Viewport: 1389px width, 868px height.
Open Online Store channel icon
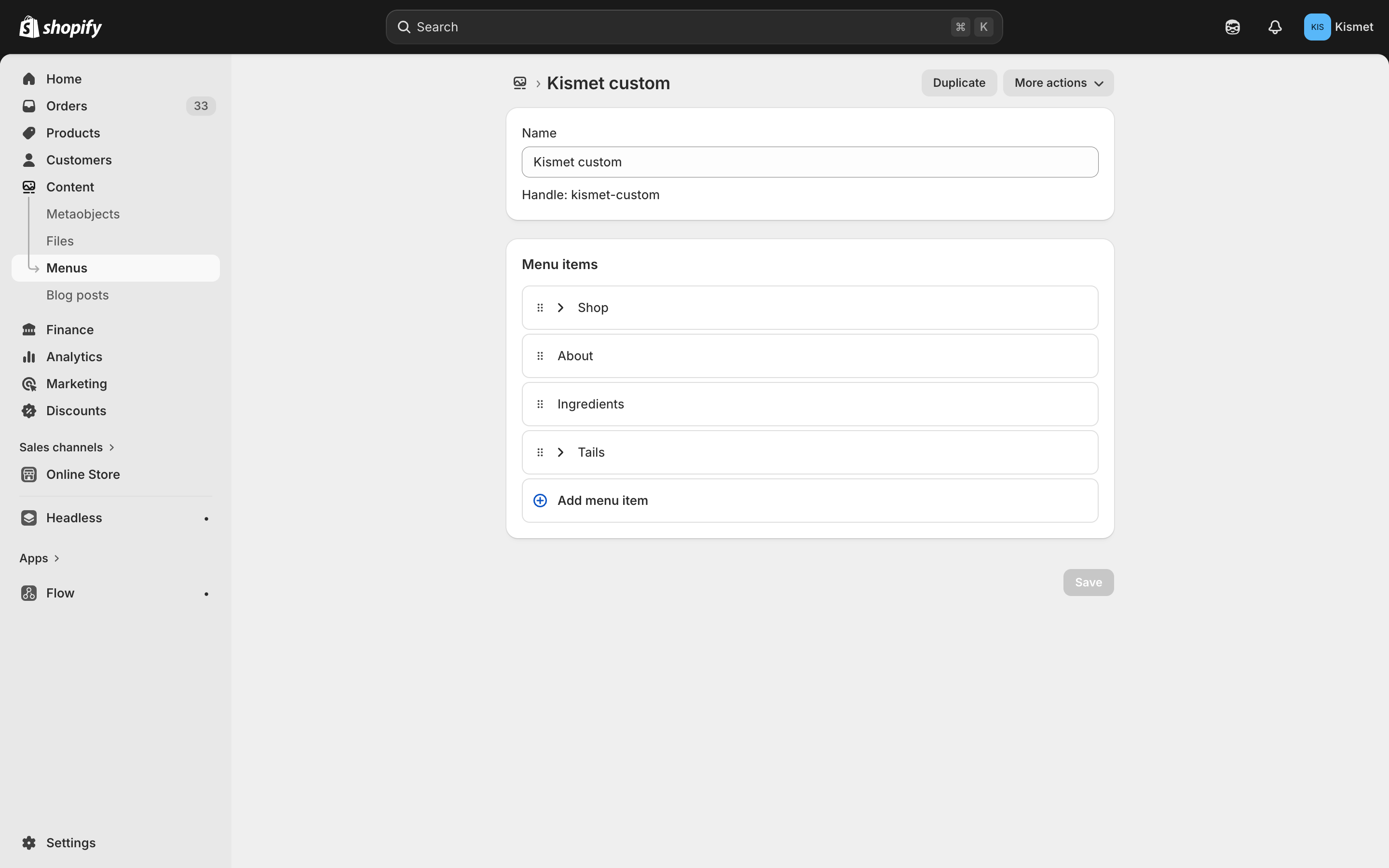29,474
